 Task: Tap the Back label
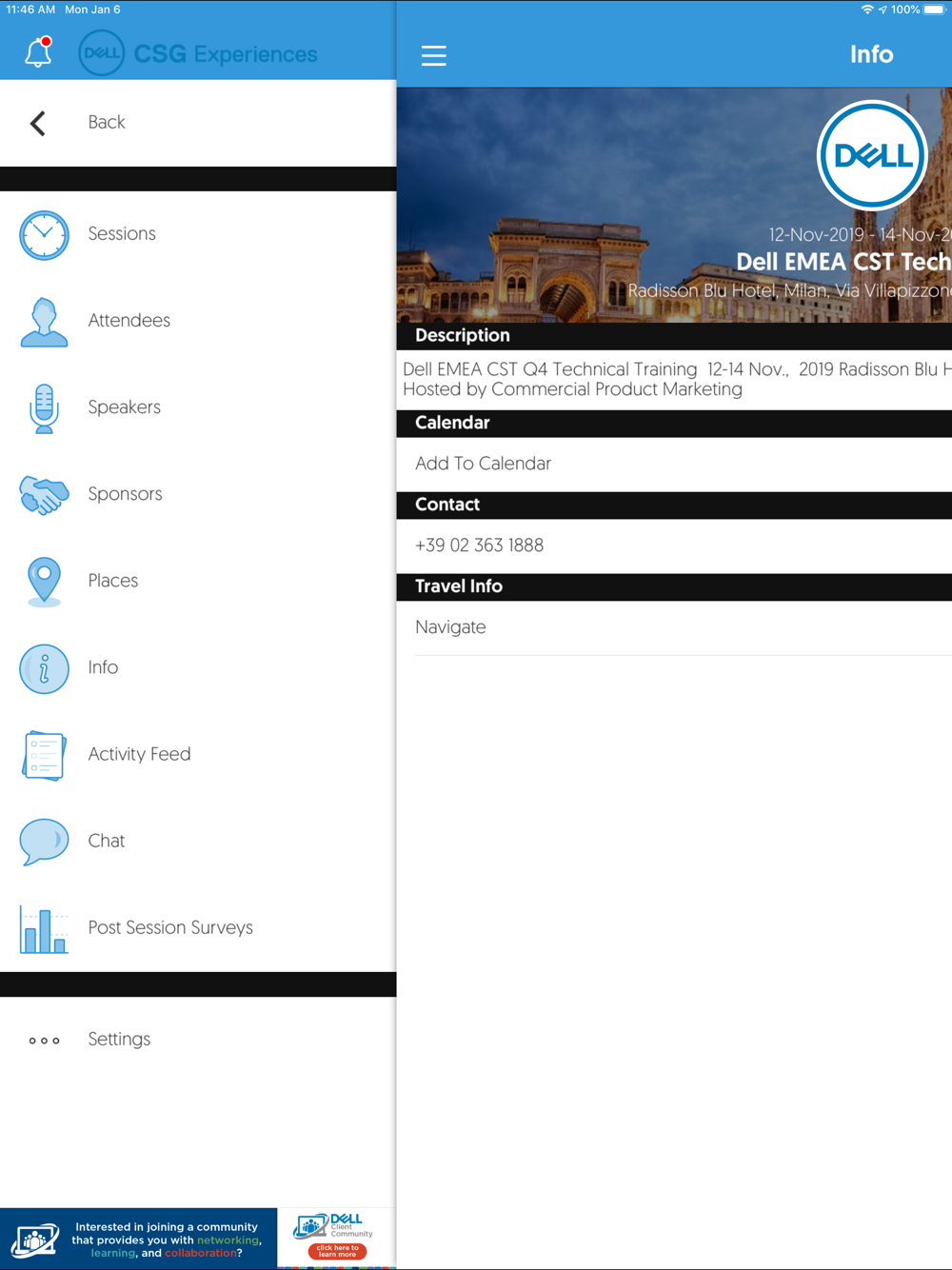[107, 122]
